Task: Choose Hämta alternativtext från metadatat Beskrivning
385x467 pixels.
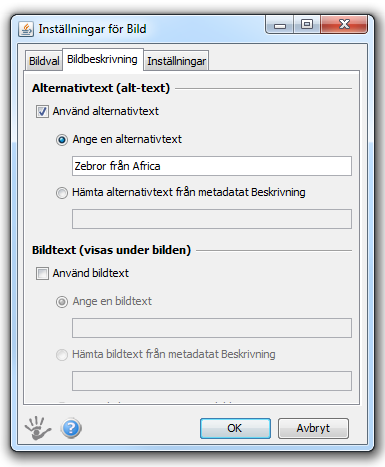Action: tap(62, 193)
